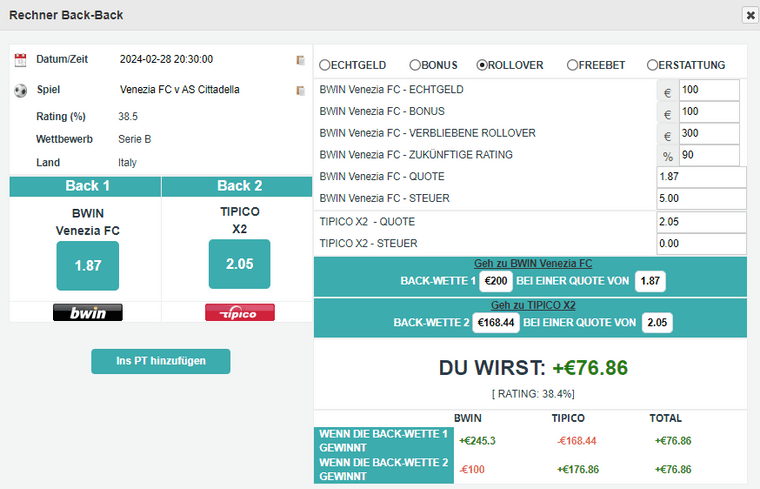The height and width of the screenshot is (489, 760).
Task: Follow the Geh zu BWIN Venezia FC link
Action: click(533, 264)
